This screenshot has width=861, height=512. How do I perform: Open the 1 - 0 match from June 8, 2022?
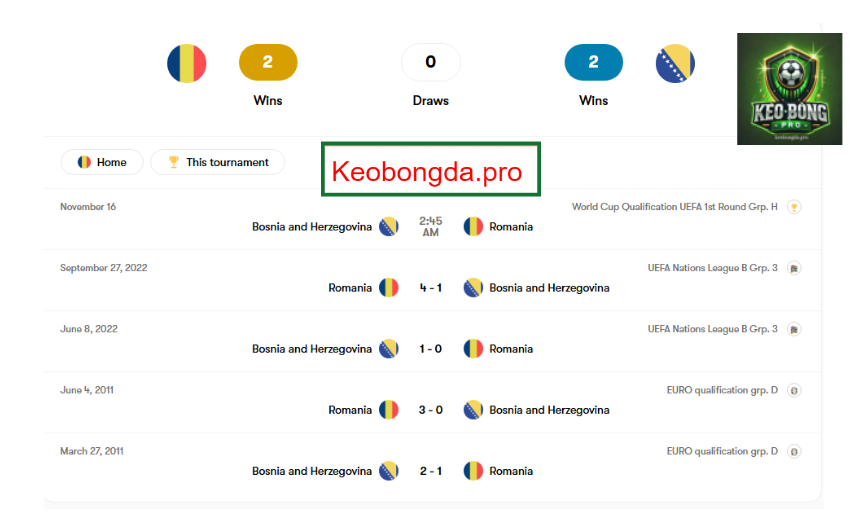coord(430,349)
